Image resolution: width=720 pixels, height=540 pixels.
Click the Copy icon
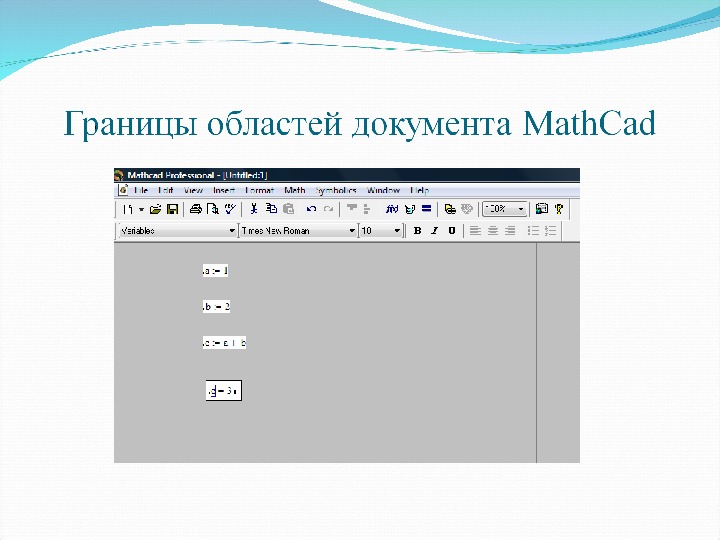tap(271, 209)
